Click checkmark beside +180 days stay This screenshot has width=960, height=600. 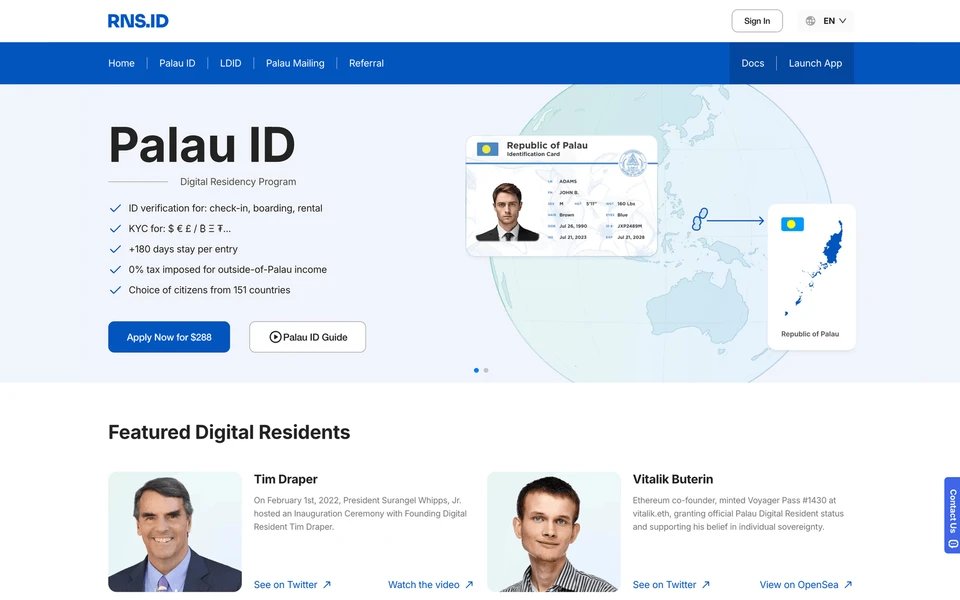point(115,249)
